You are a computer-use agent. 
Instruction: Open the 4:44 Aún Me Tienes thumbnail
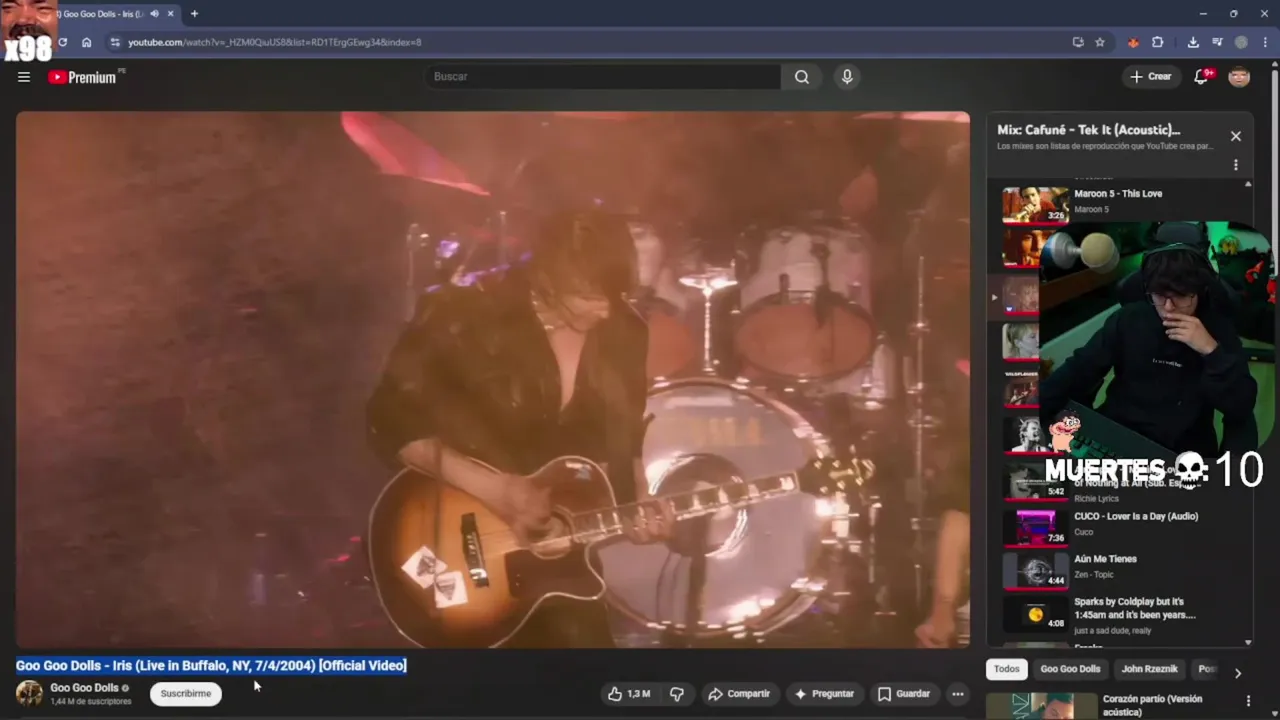coord(1036,570)
